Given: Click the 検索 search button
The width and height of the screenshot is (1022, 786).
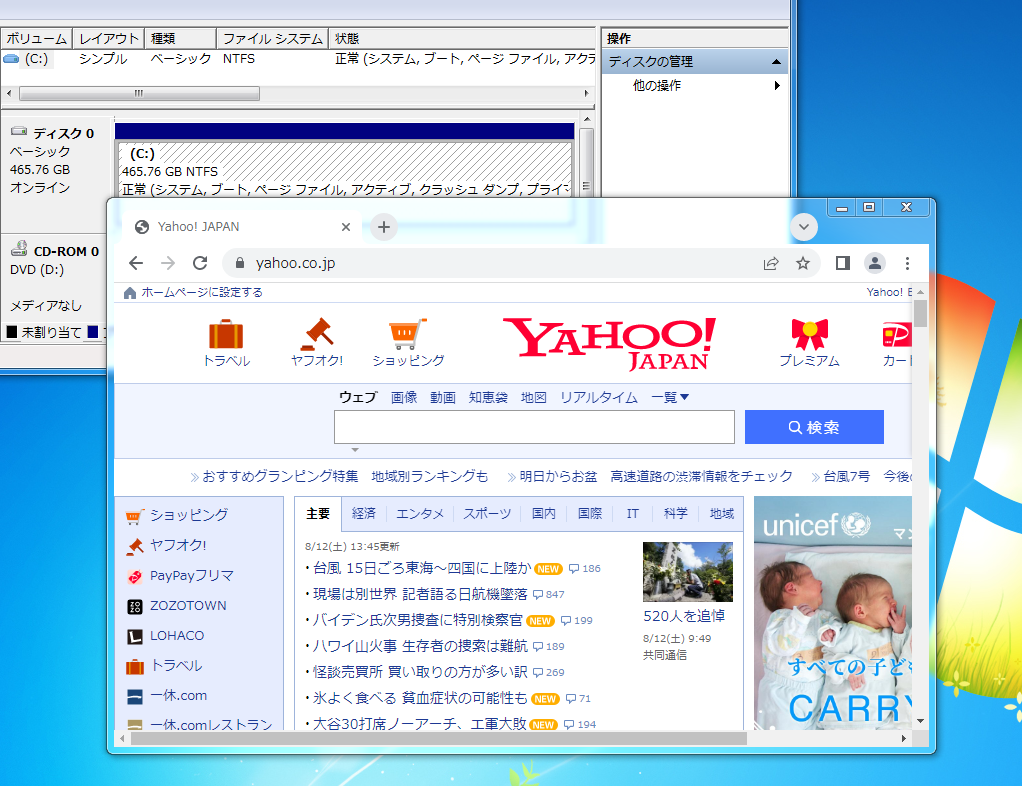Looking at the screenshot, I should coord(814,427).
